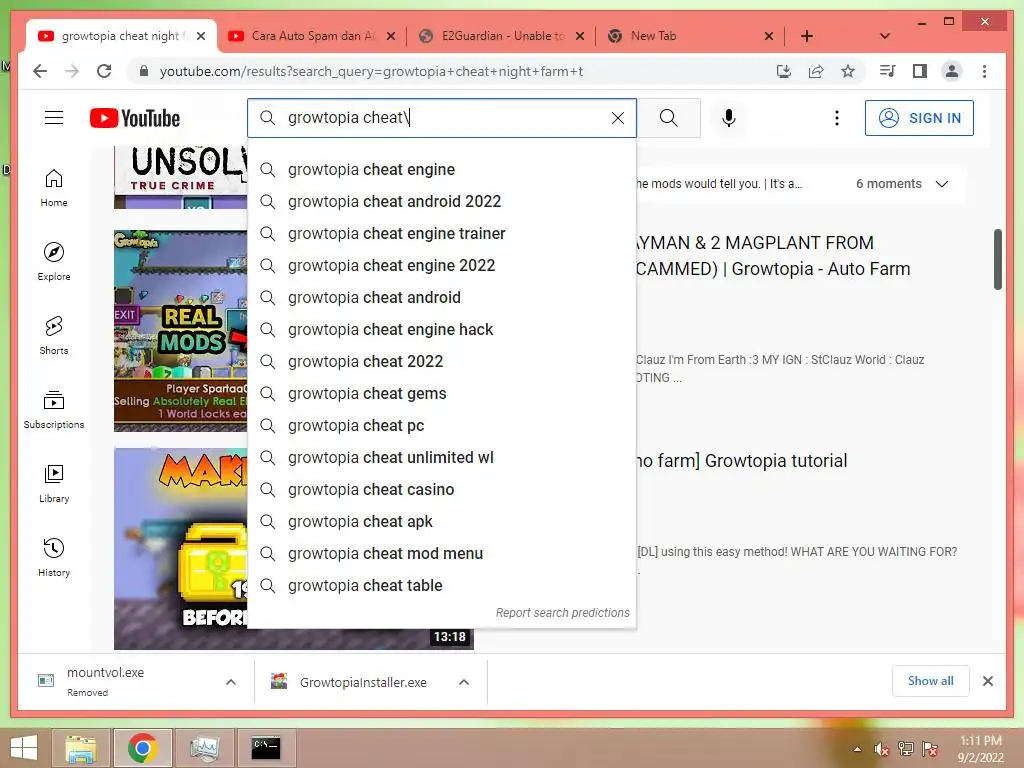Image resolution: width=1024 pixels, height=768 pixels.
Task: Open File Explorer from taskbar
Action: (x=81, y=748)
